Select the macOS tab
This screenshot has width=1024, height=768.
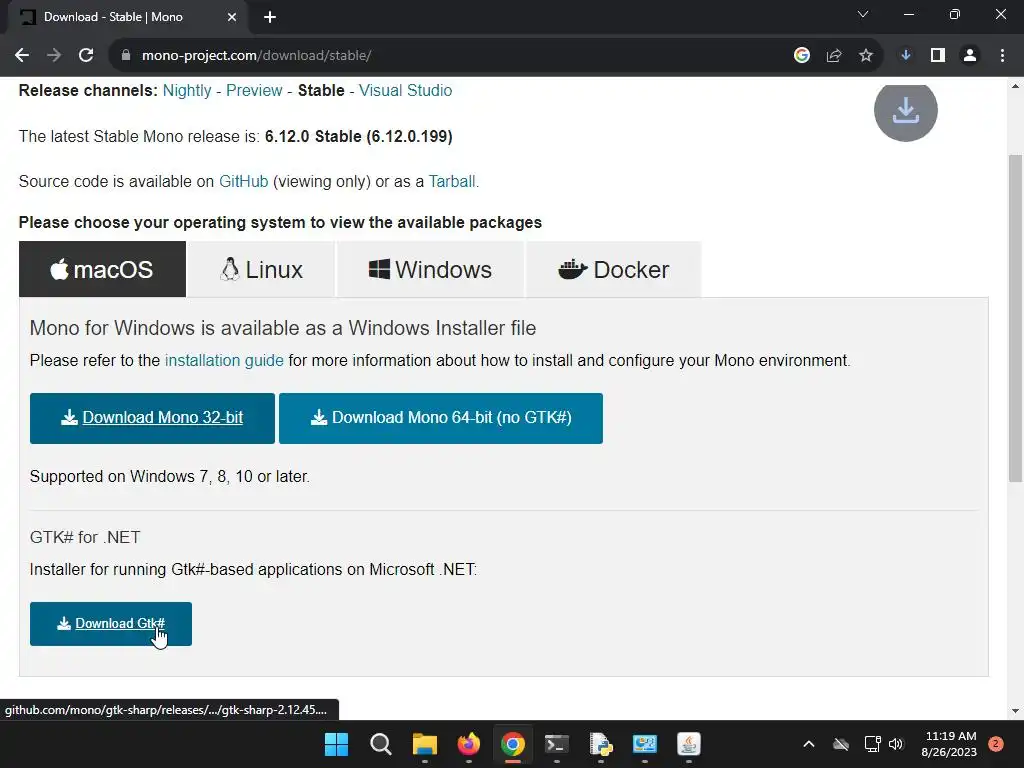[103, 269]
